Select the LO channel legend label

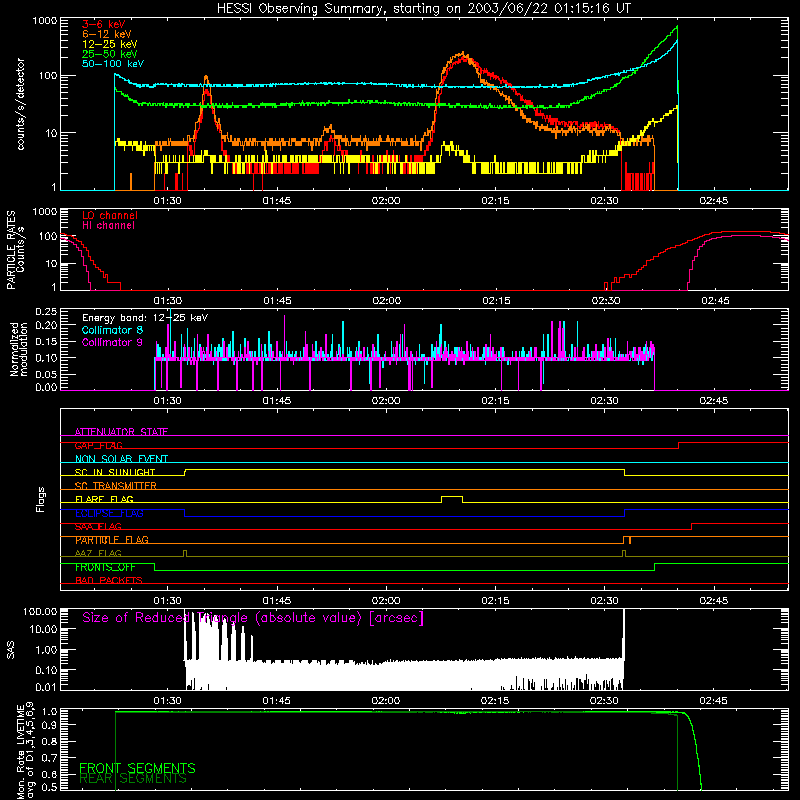point(110,215)
